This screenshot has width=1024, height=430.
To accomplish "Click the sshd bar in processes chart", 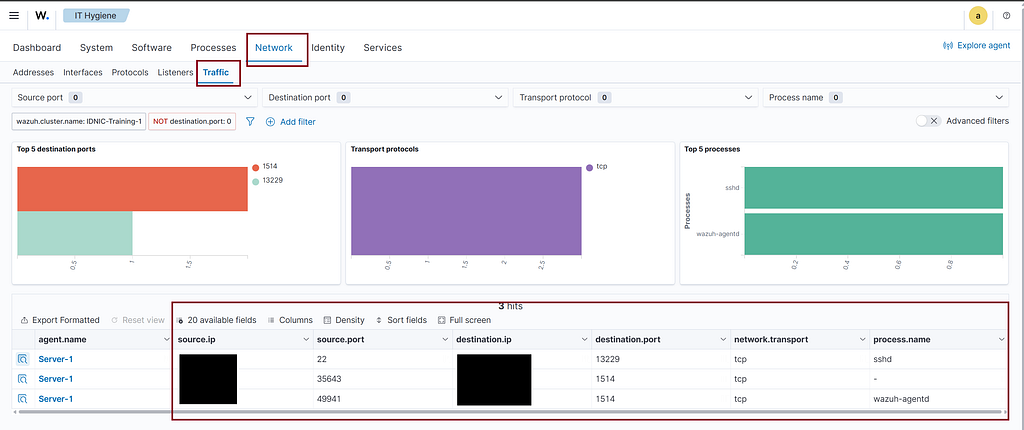I will 873,188.
